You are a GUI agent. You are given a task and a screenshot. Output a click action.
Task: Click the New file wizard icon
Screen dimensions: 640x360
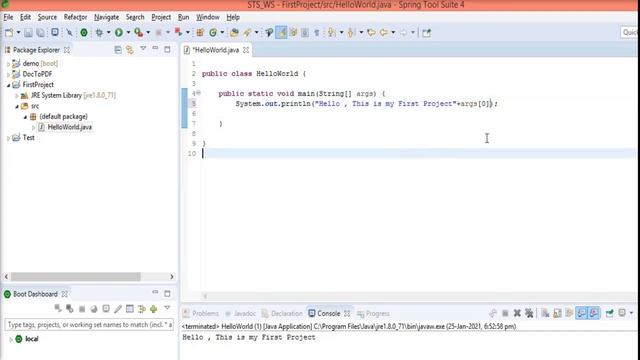9,33
